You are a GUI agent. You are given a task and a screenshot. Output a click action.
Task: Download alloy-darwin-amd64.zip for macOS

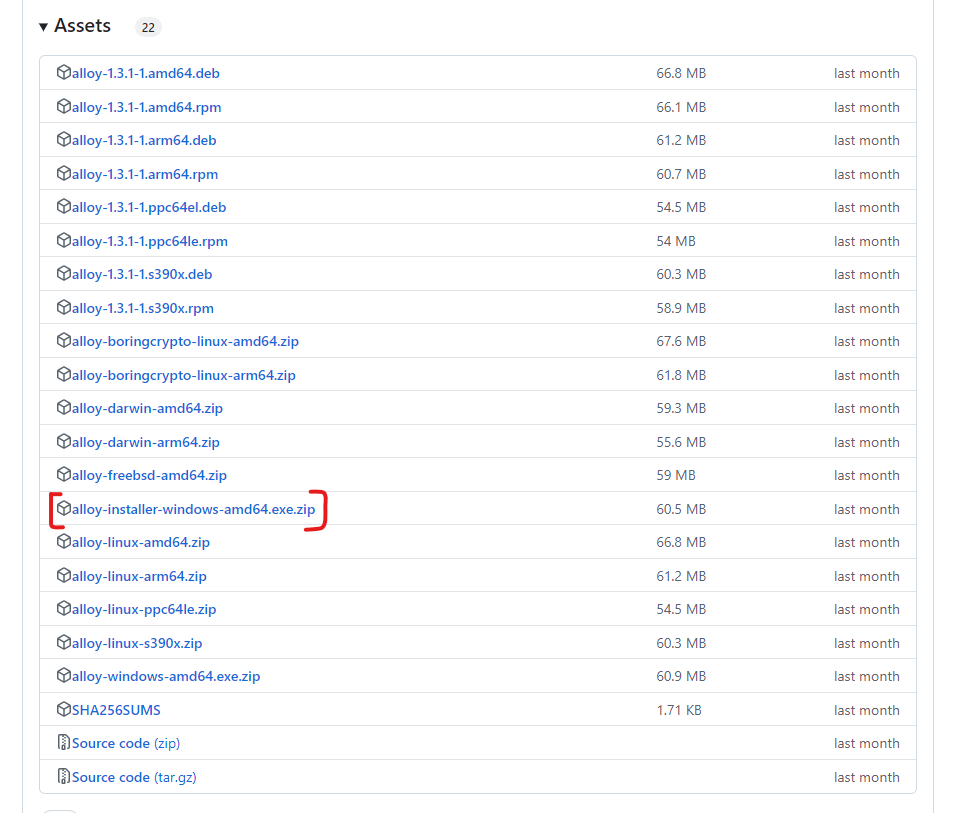point(147,408)
